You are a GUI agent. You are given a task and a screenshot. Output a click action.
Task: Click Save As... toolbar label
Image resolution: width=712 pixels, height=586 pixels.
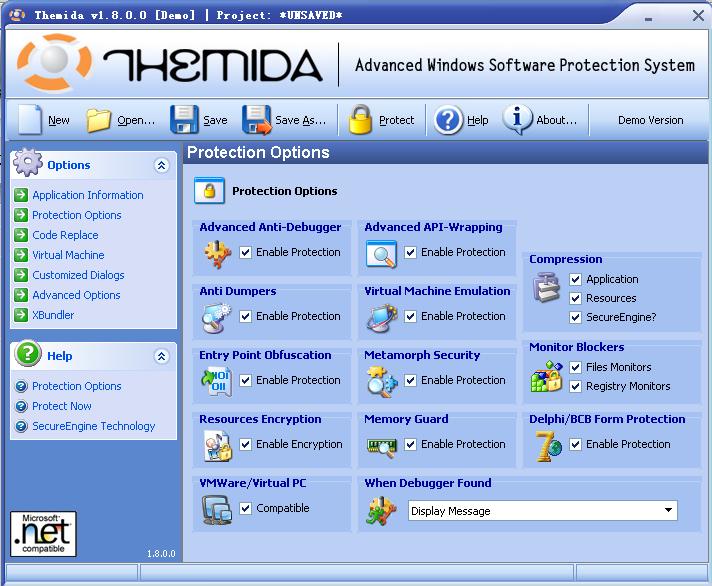coord(301,120)
